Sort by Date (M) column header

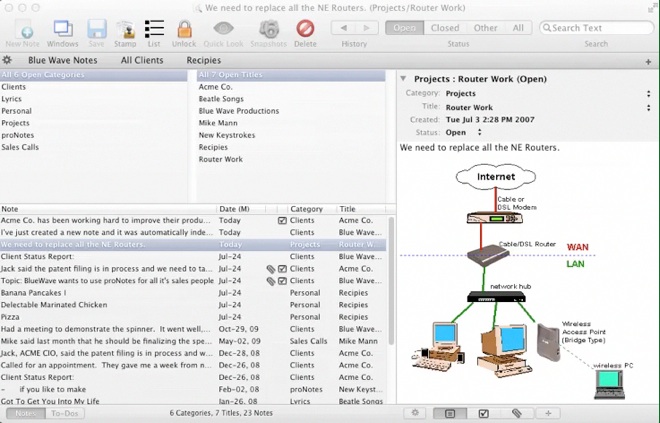tap(241, 209)
